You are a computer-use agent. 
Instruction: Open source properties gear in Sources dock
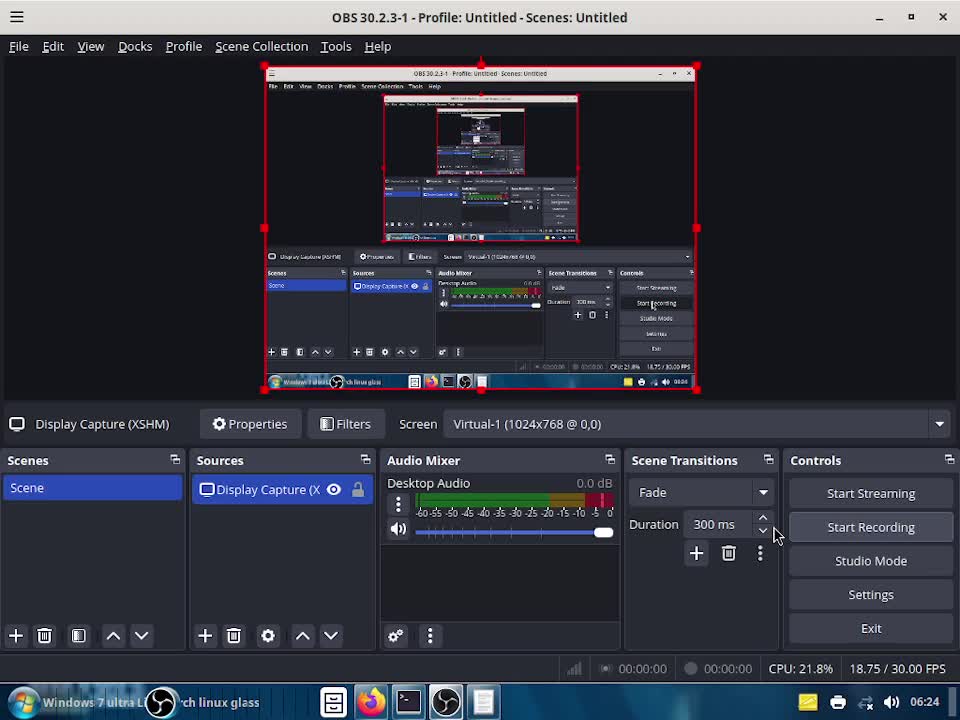(x=268, y=636)
